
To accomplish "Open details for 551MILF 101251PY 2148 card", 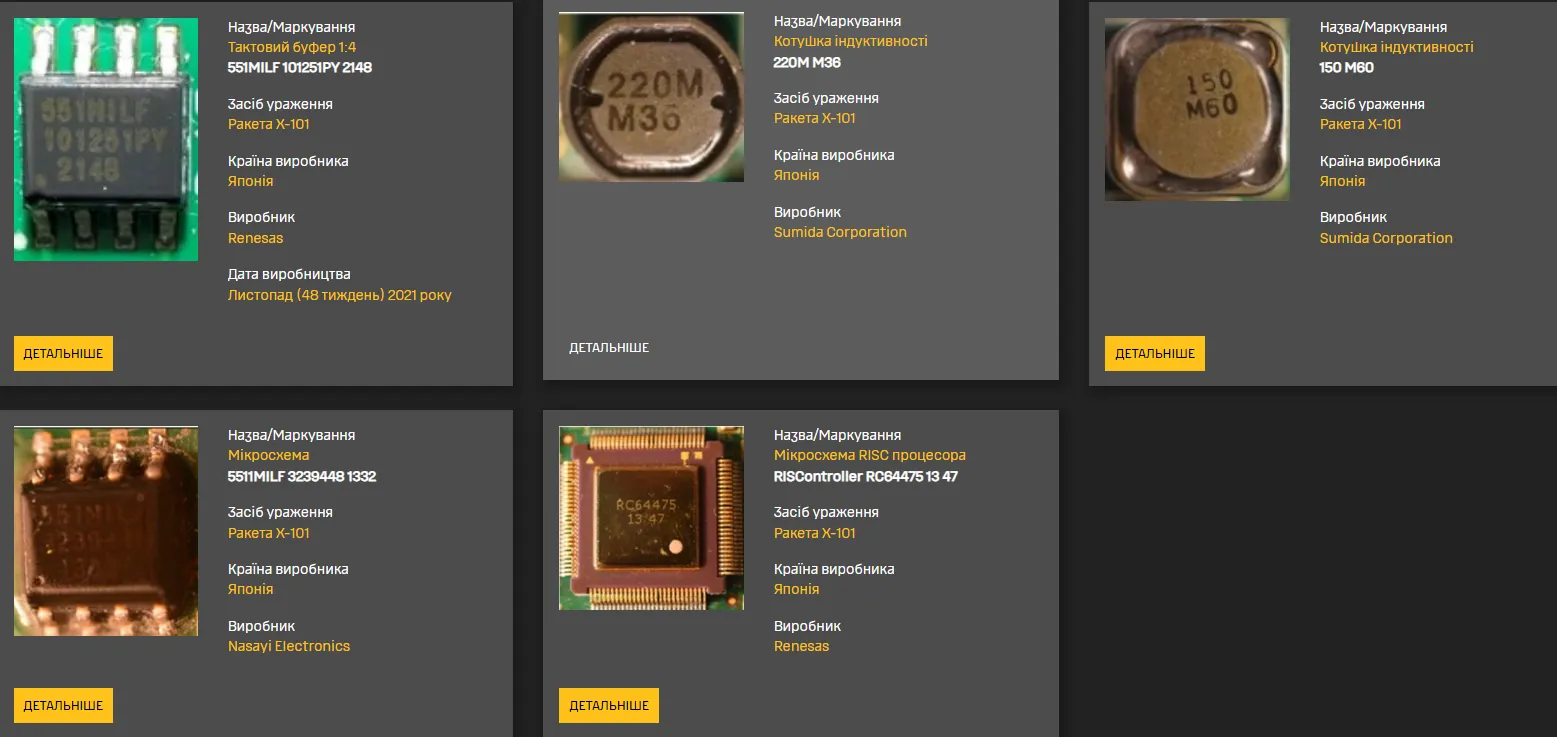I will (x=63, y=354).
